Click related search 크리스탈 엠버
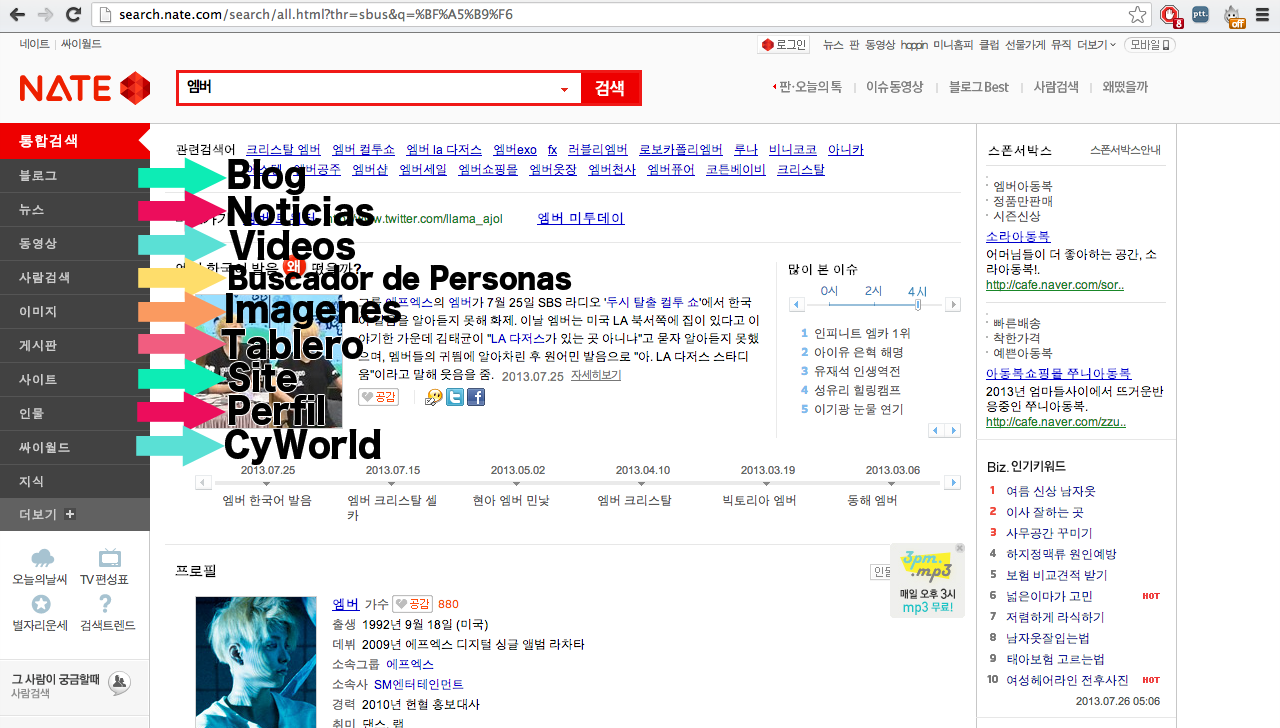This screenshot has width=1280, height=728. point(283,150)
